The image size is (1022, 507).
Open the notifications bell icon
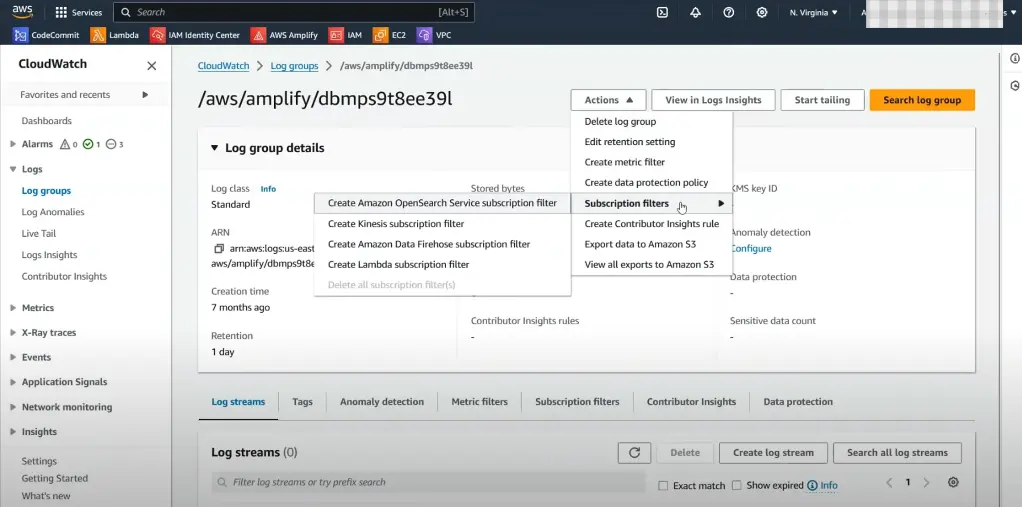pos(696,12)
